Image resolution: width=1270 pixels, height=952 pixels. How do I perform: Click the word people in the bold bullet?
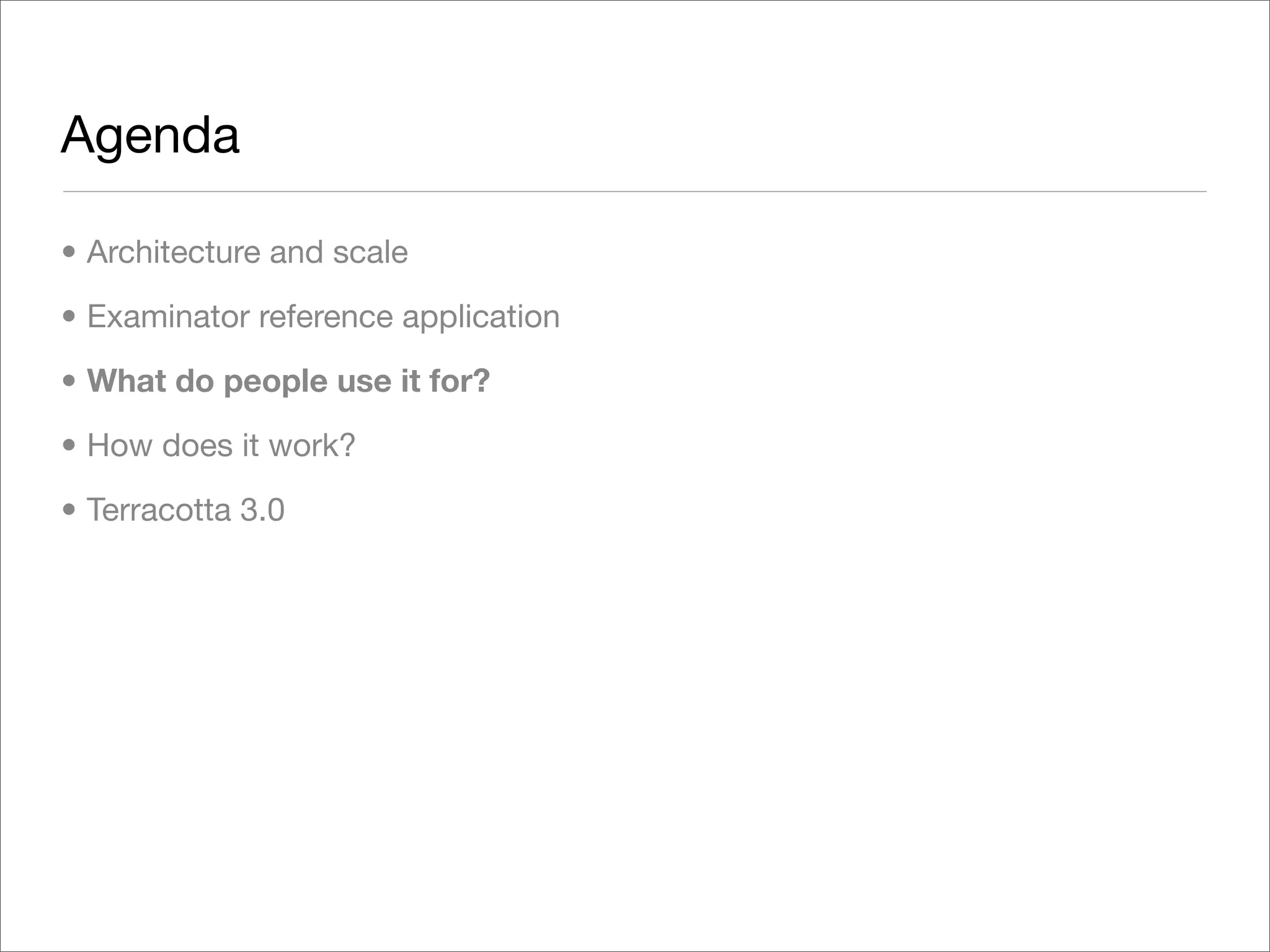[x=276, y=382]
